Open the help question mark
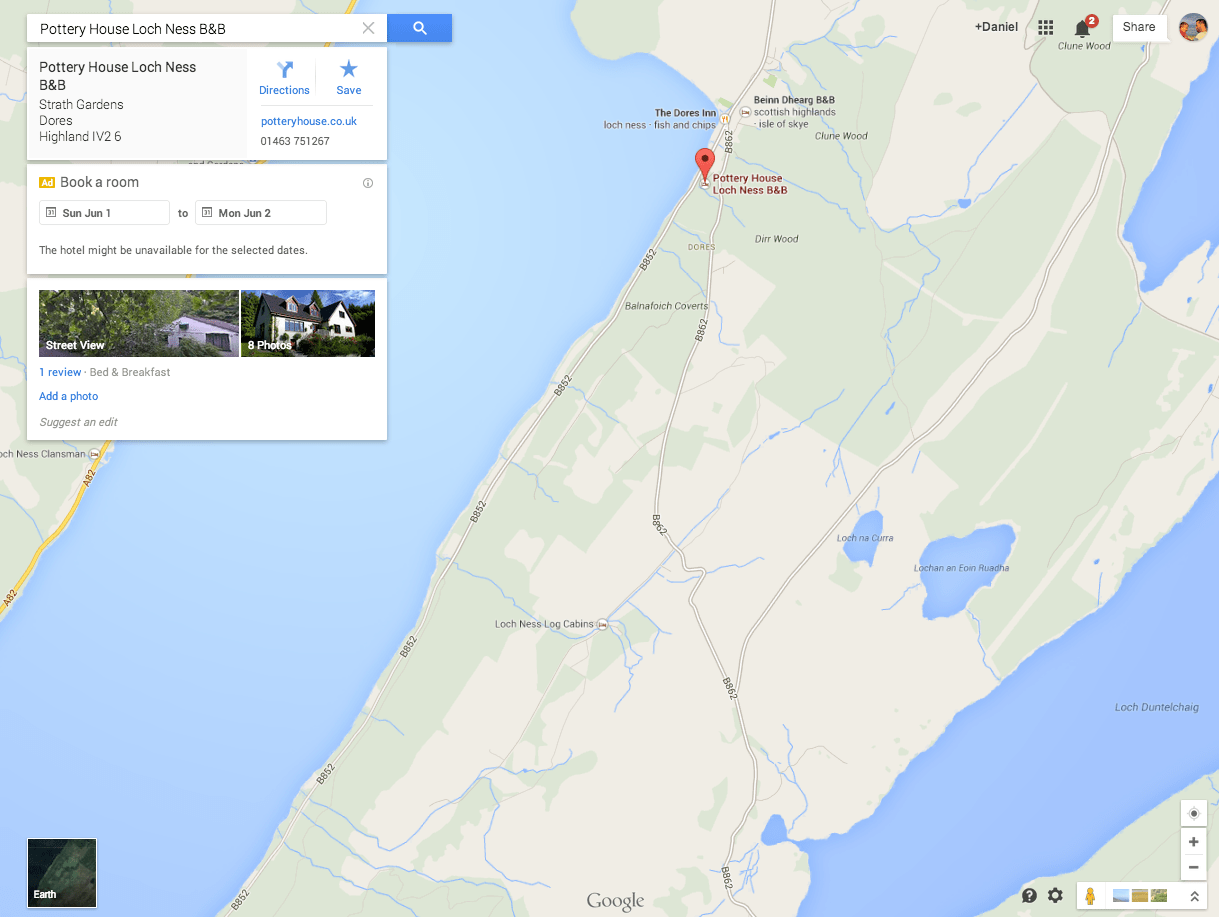 point(1029,895)
